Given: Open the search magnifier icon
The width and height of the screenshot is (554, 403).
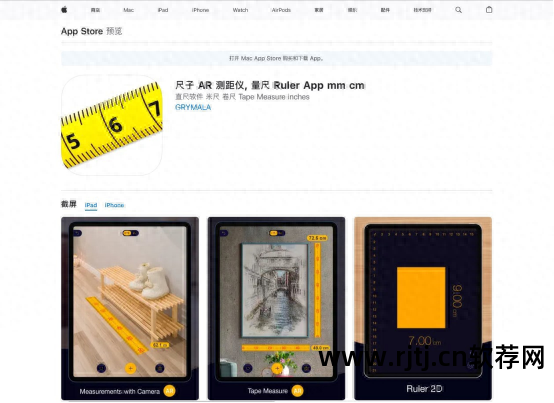Looking at the screenshot, I should (458, 10).
